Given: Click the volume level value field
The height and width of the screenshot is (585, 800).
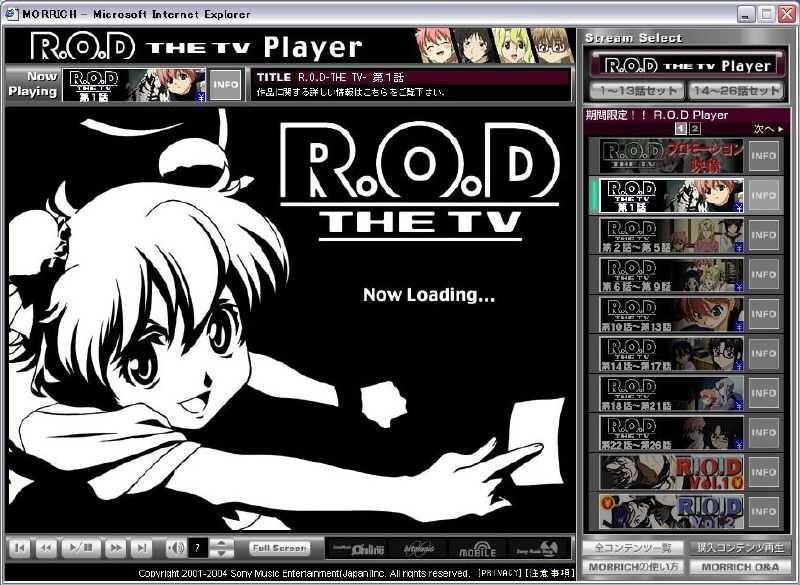Looking at the screenshot, I should [198, 548].
